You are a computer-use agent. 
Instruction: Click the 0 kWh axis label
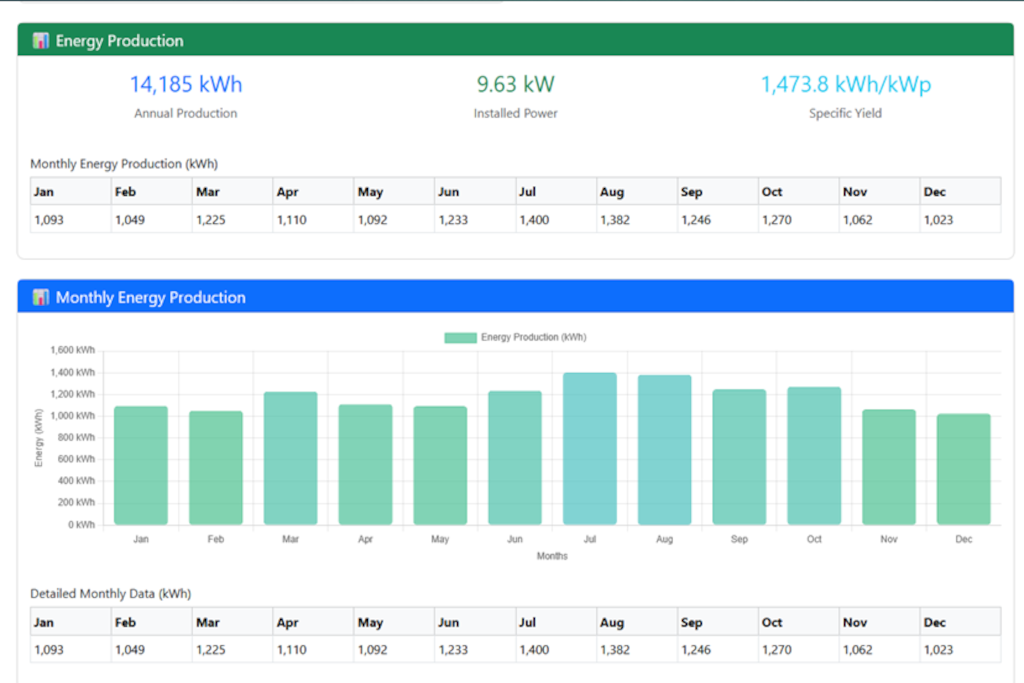tap(82, 525)
